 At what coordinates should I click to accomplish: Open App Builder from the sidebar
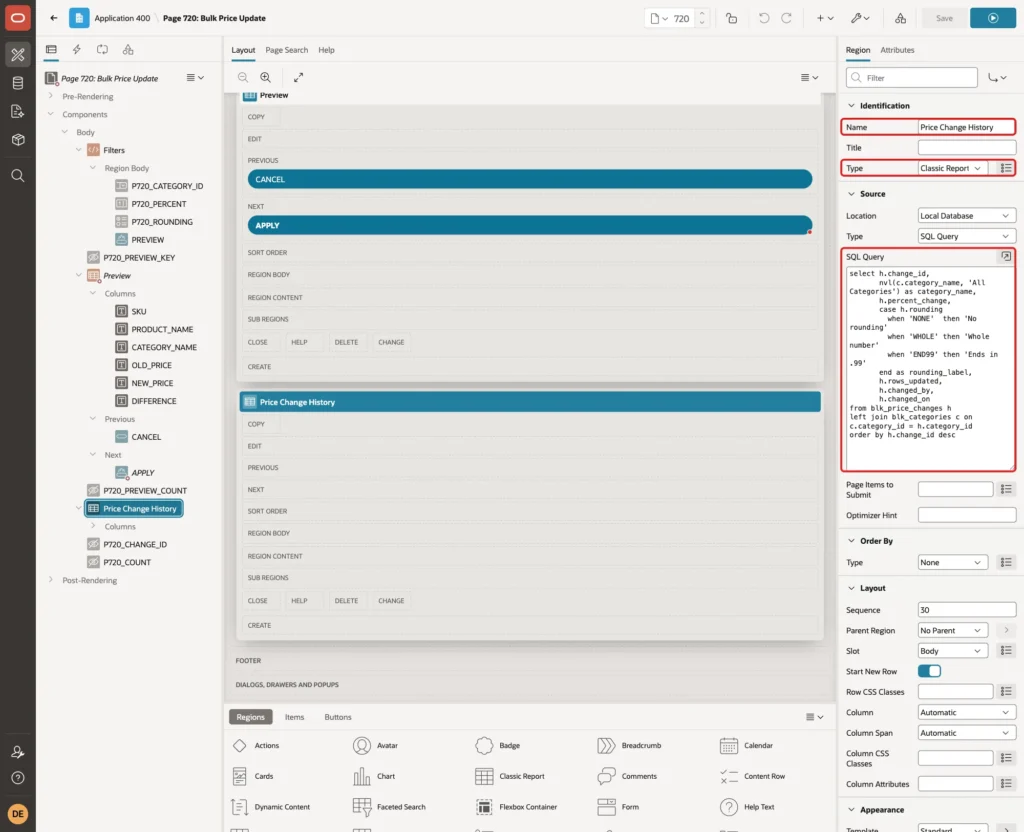18,55
